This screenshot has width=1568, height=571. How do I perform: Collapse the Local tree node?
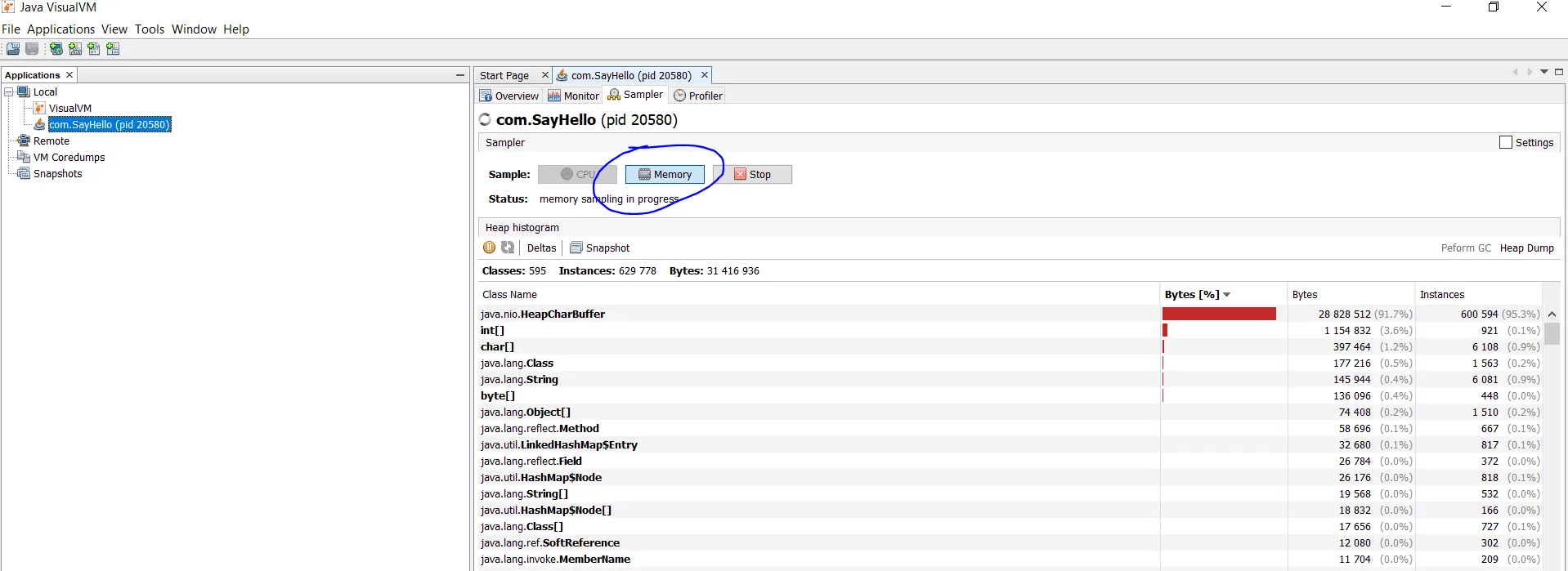pos(9,91)
